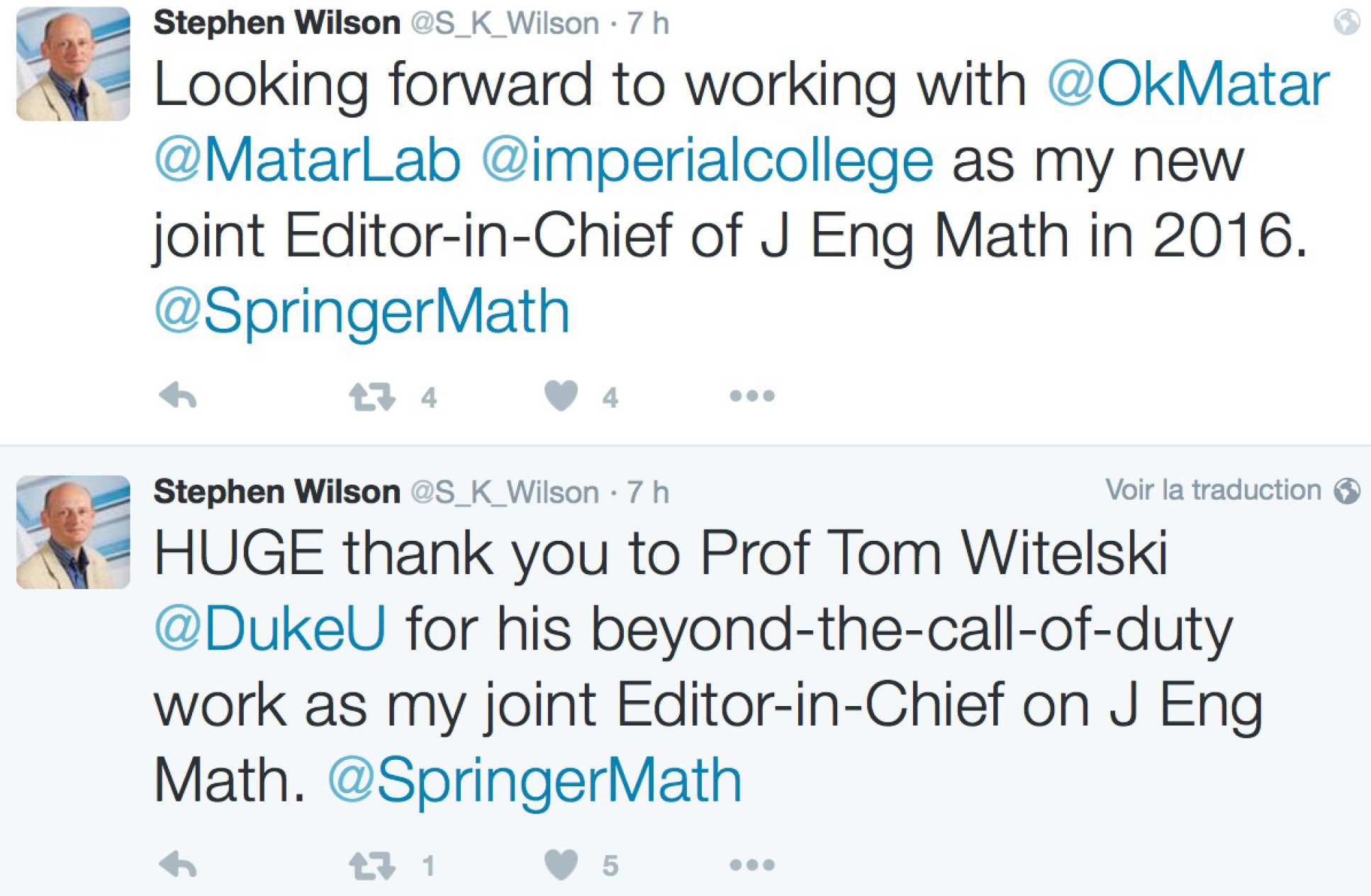The height and width of the screenshot is (896, 1371).
Task: Open more options on first tweet
Action: 752,396
